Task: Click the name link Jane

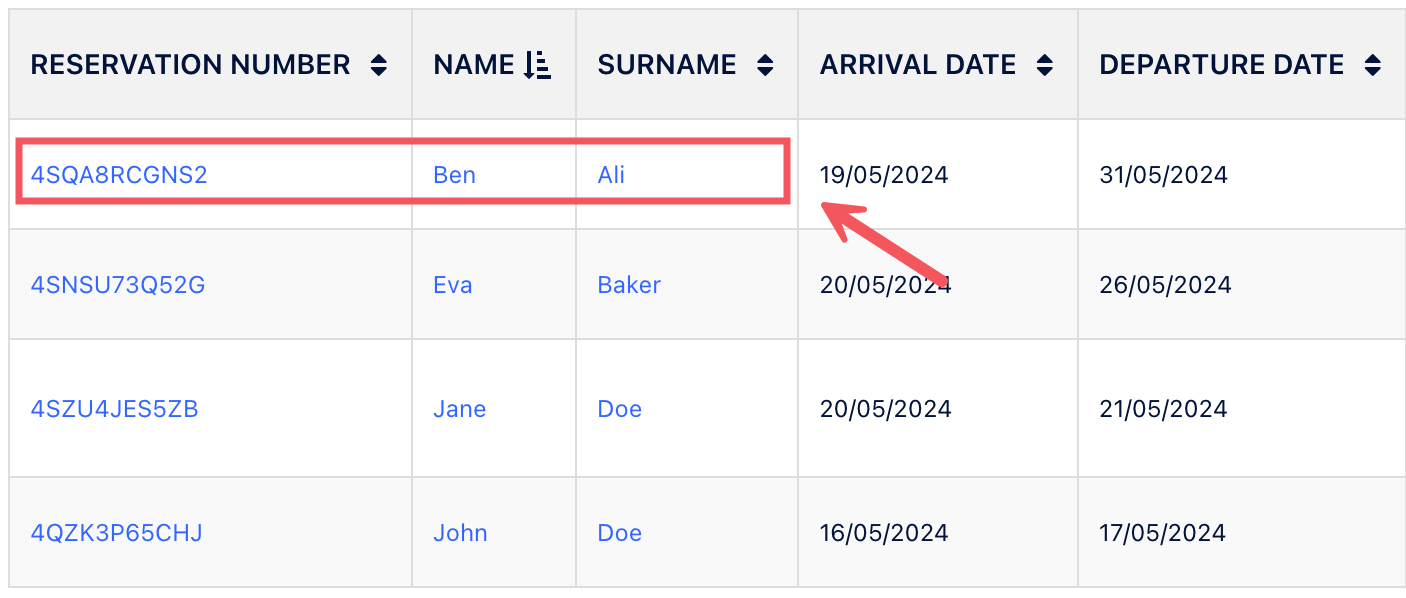Action: [460, 409]
